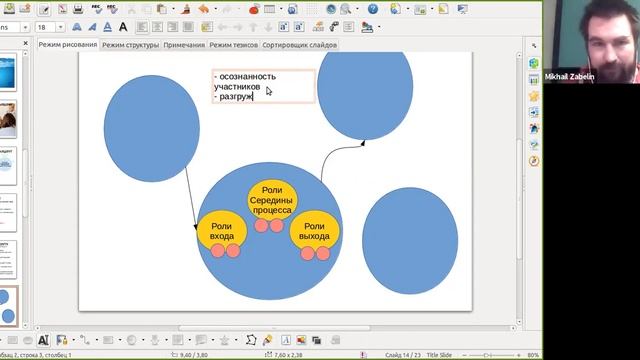Toggle auto spellcheck icon
This screenshot has width=640, height=360.
(112, 9)
